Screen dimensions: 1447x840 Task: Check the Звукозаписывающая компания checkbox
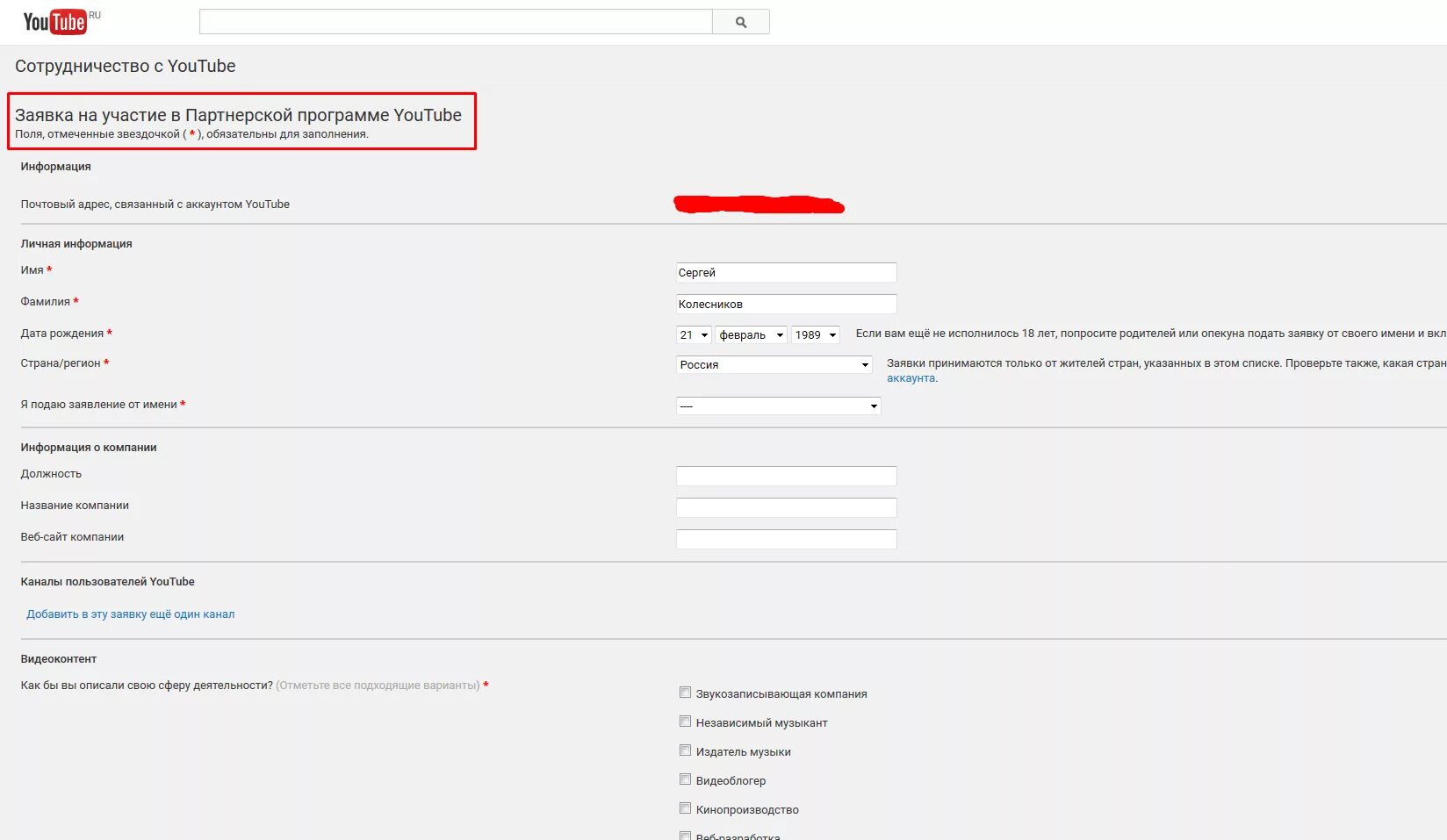pos(685,693)
